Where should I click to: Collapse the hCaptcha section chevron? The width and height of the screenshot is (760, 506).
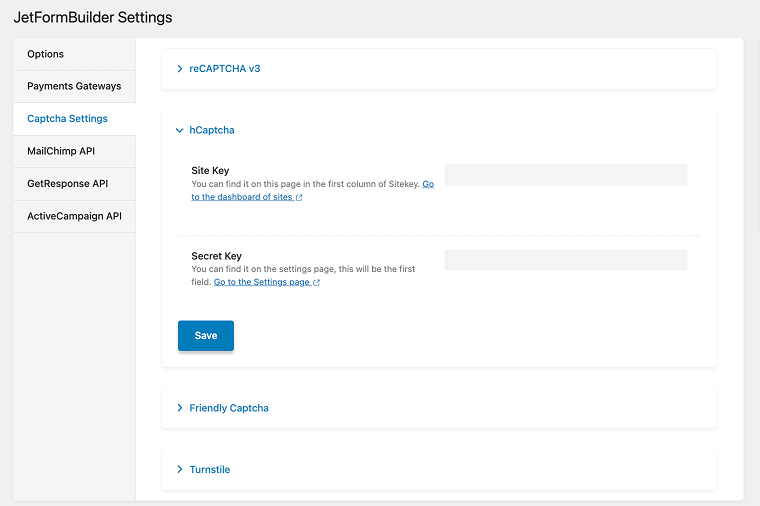click(179, 130)
